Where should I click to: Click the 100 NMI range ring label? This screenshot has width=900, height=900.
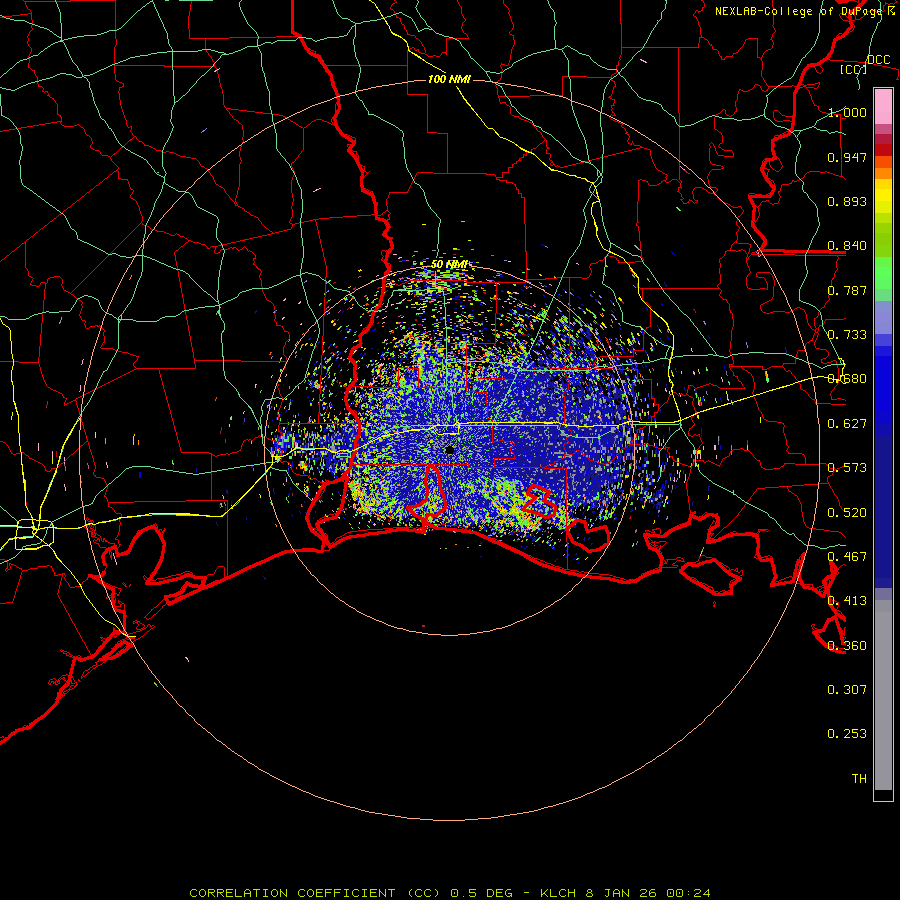click(449, 79)
